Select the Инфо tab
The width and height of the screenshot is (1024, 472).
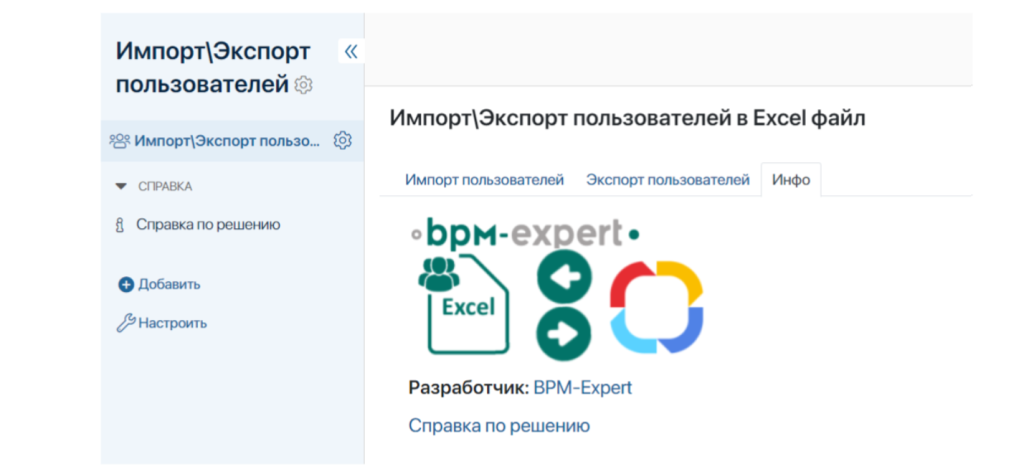[x=790, y=180]
